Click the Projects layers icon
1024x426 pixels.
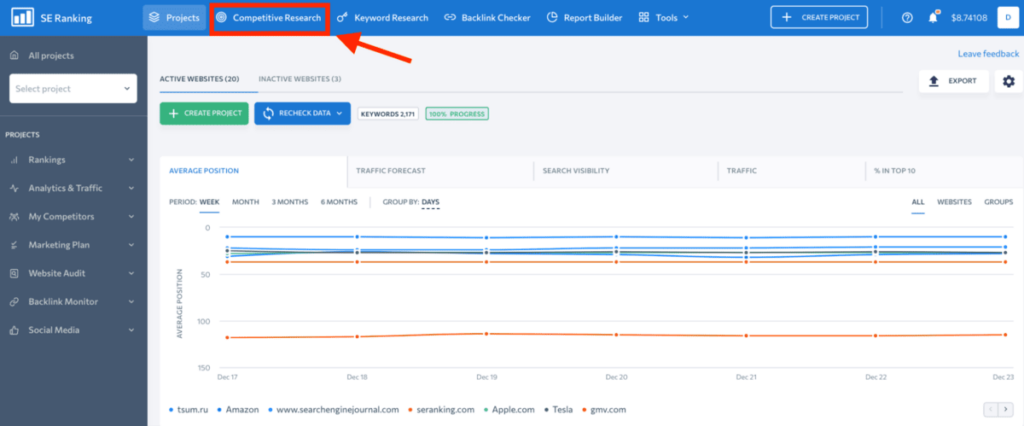point(154,18)
